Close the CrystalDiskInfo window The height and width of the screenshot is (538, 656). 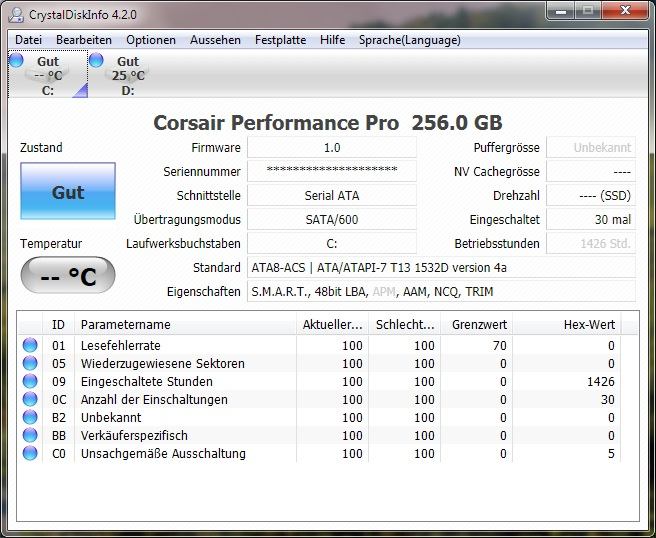coord(625,10)
